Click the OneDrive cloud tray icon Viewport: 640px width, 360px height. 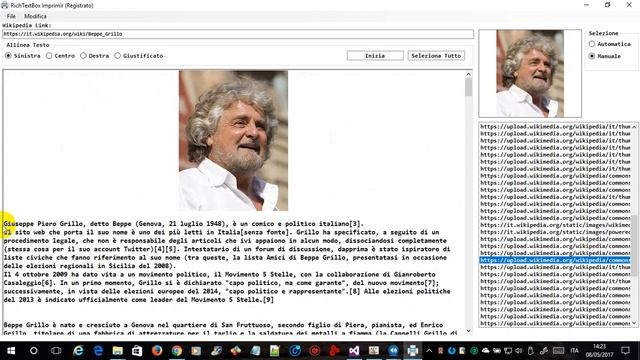485,351
